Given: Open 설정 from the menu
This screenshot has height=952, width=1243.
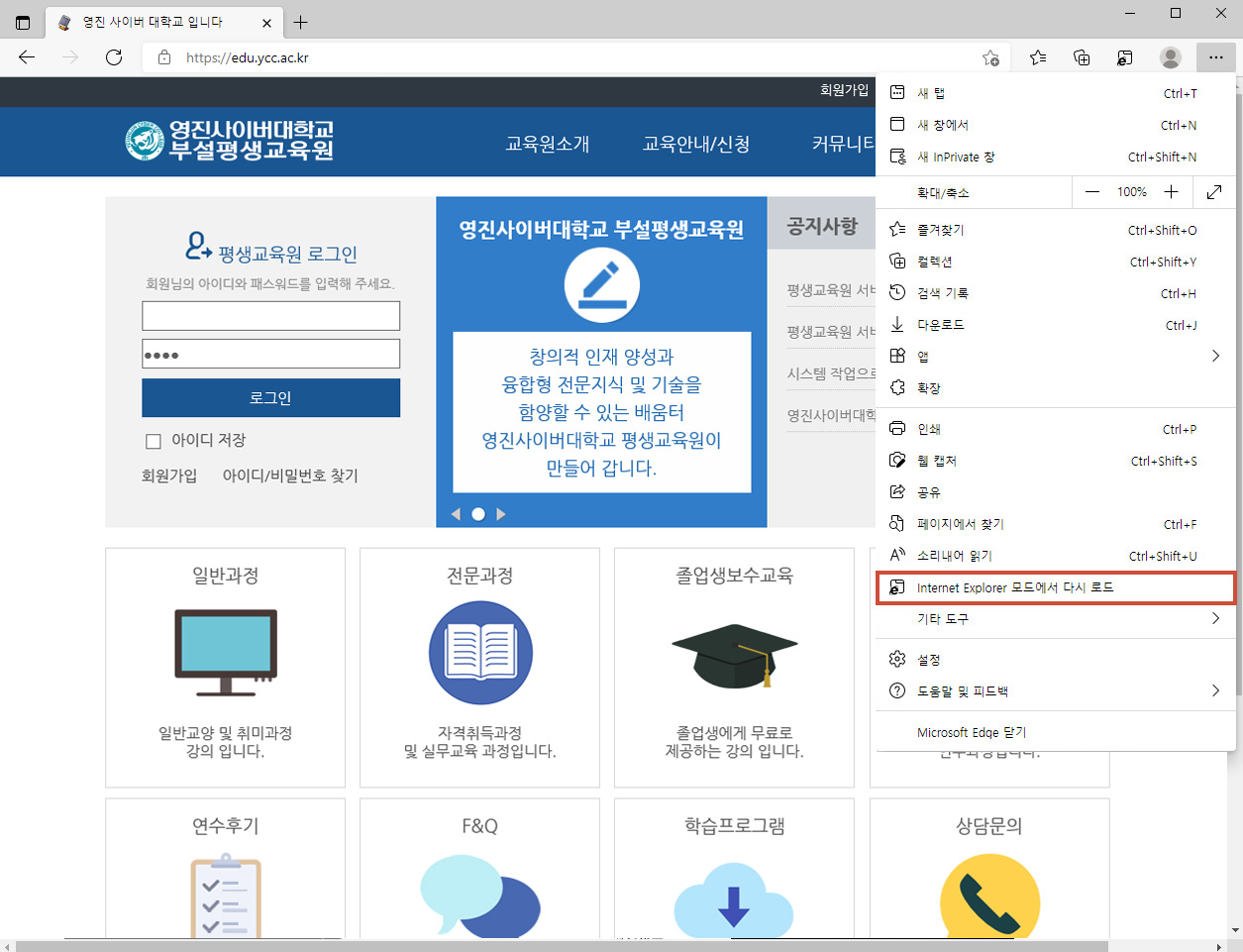Looking at the screenshot, I should [1056, 660].
